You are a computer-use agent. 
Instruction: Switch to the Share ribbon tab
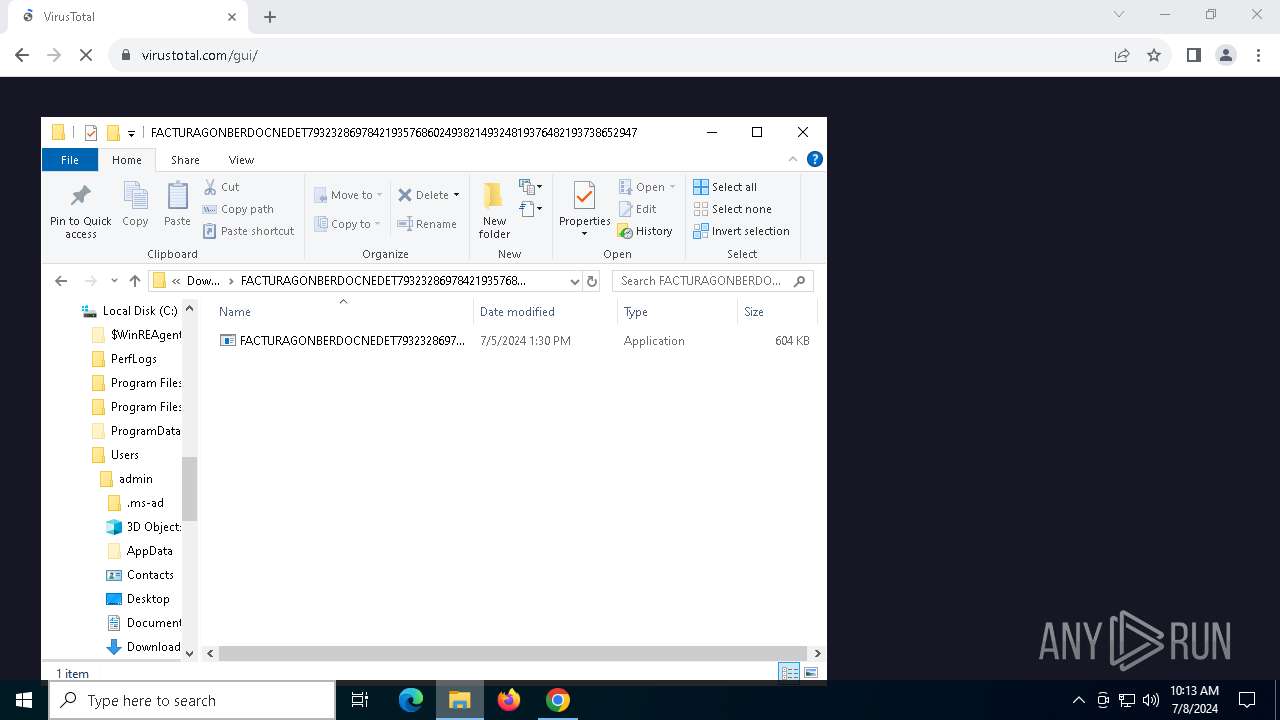pyautogui.click(x=185, y=160)
